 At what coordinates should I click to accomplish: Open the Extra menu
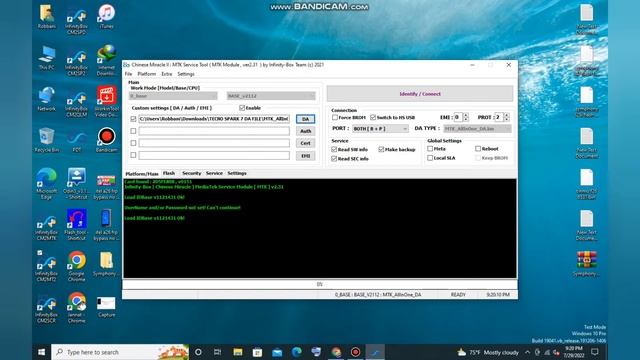(x=167, y=74)
